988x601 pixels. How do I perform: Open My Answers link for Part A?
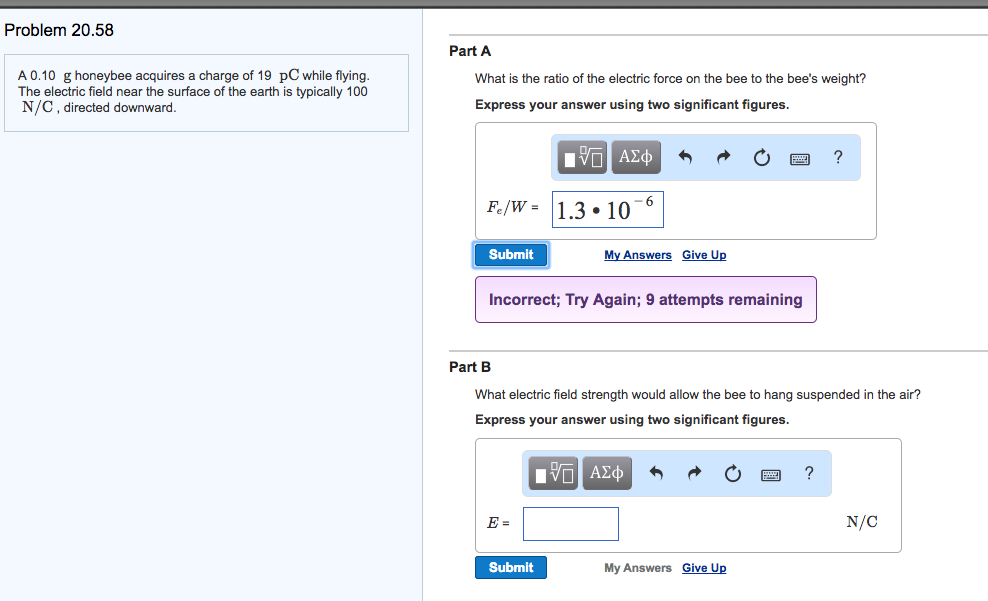click(x=638, y=255)
